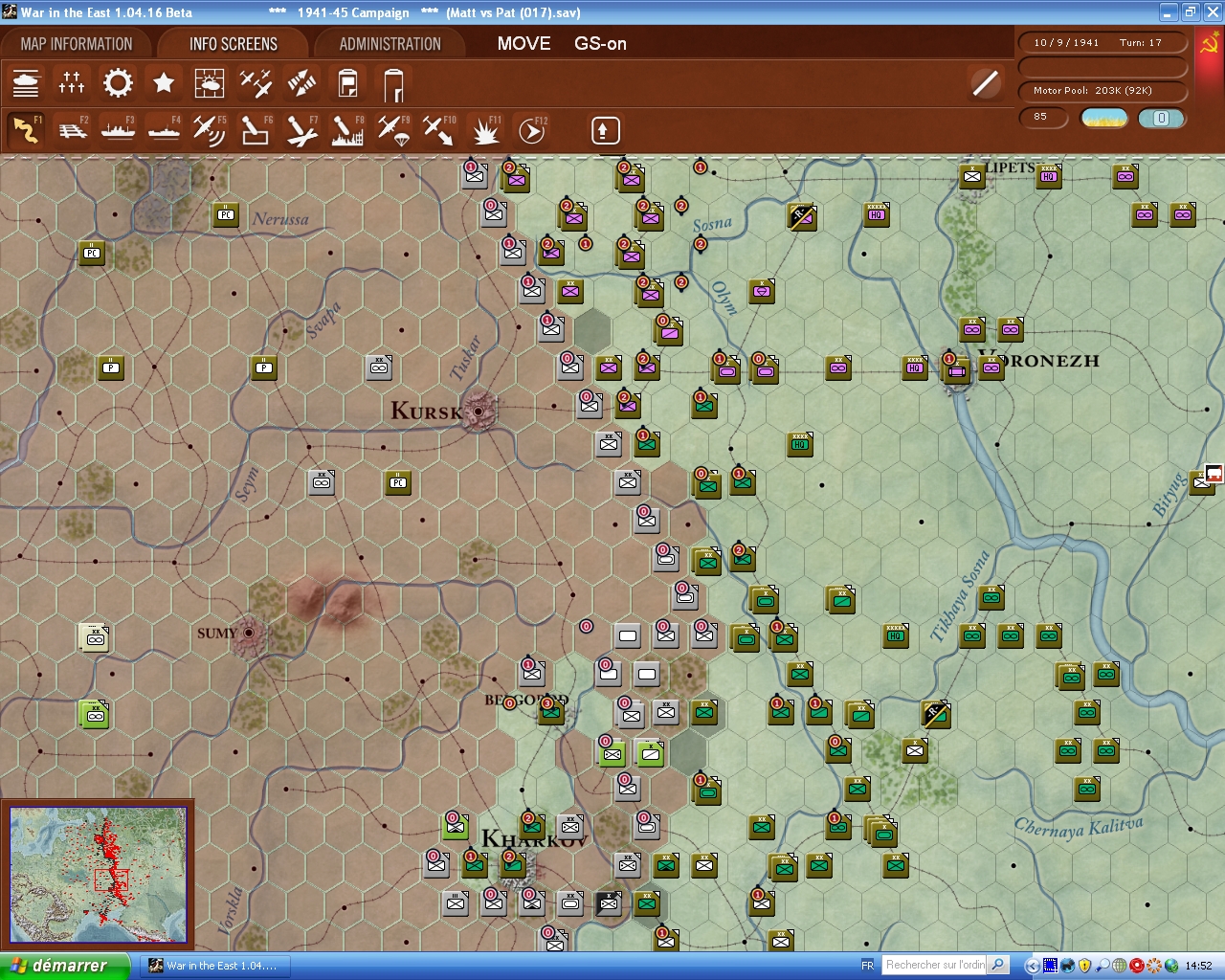Select F11 build fortification mode
The width and height of the screenshot is (1225, 980).
point(485,129)
